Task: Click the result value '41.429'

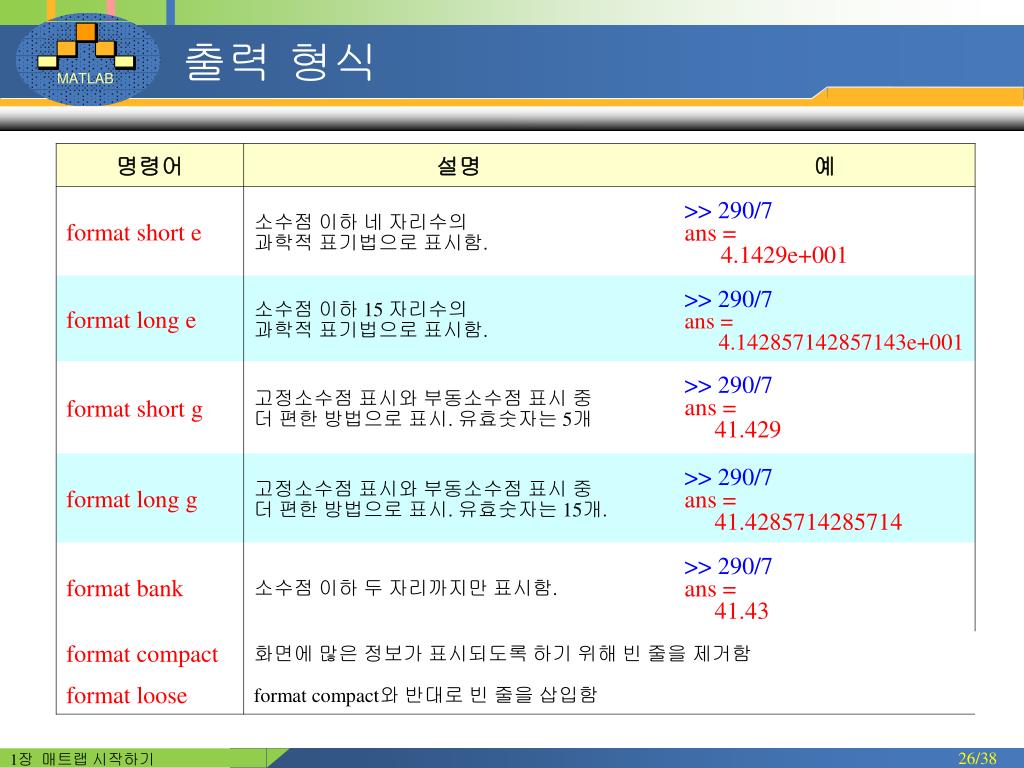Action: [747, 430]
